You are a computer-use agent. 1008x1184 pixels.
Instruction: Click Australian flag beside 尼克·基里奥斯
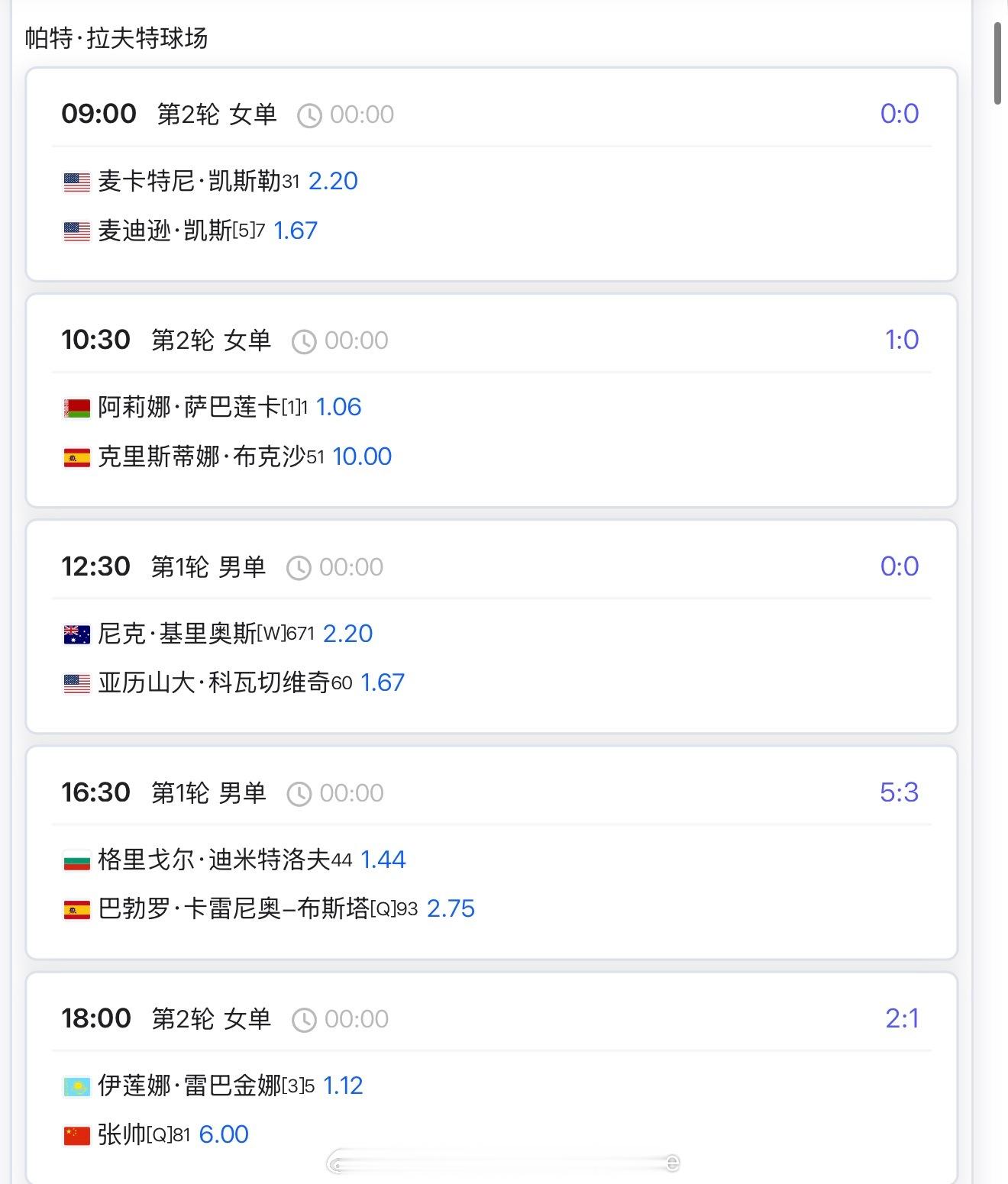pos(76,634)
